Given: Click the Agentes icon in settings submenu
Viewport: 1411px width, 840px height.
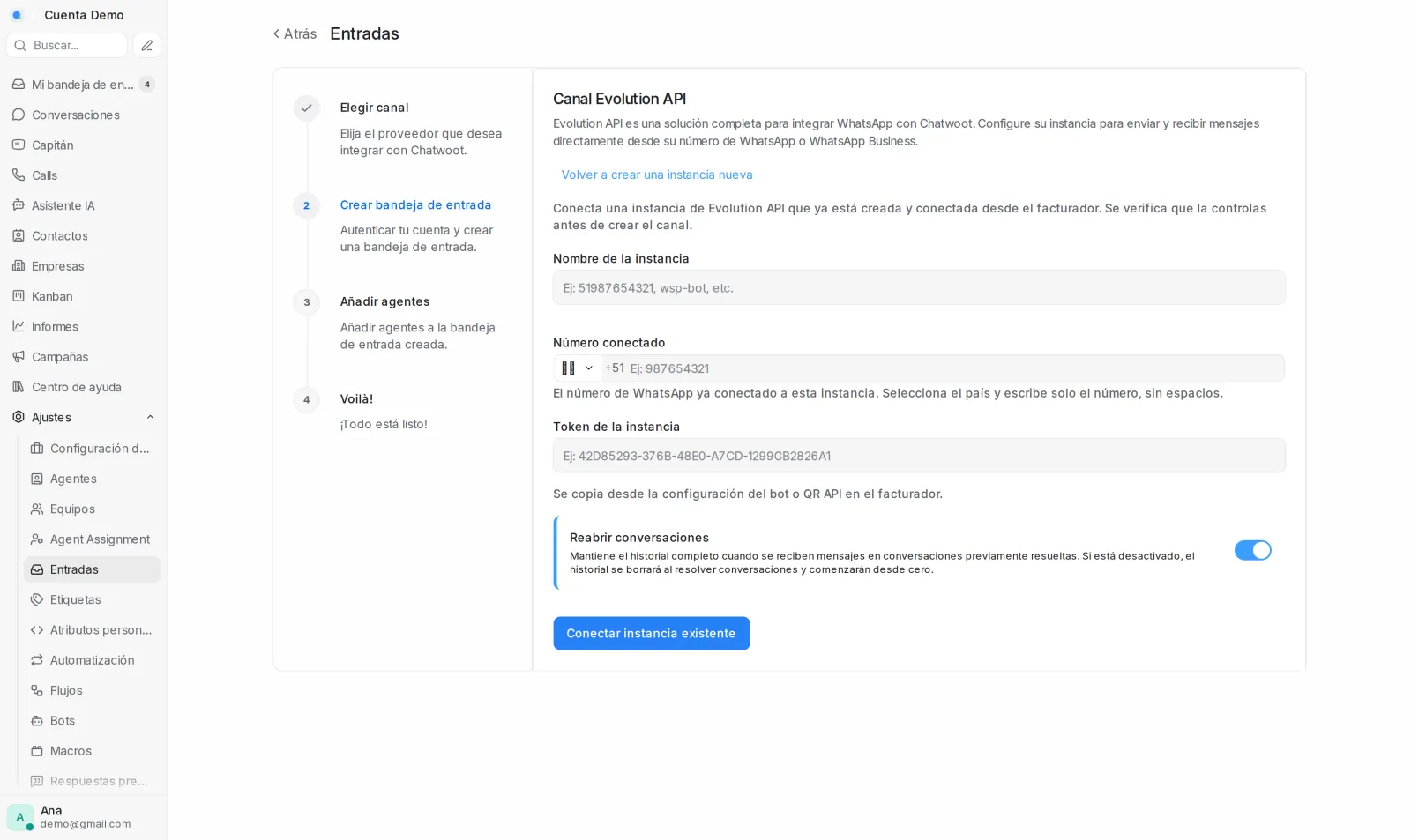Looking at the screenshot, I should (x=37, y=479).
